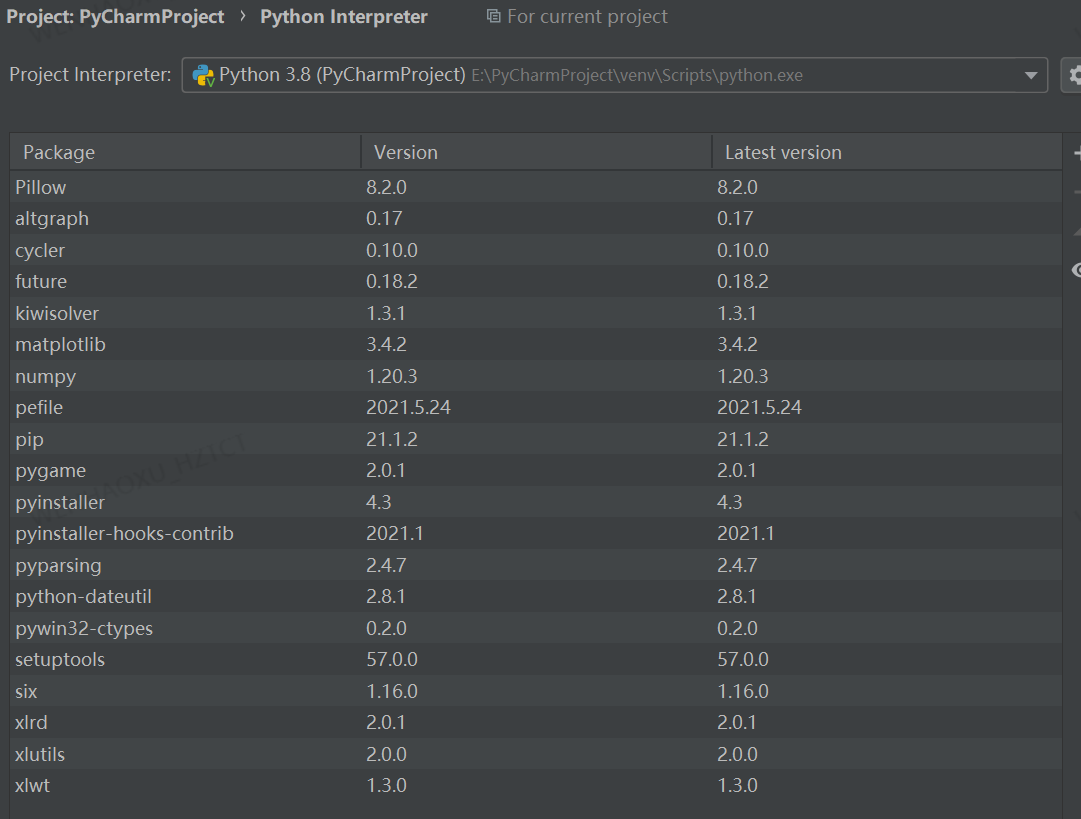Viewport: 1081px width, 819px height.
Task: Select the pip package name
Action: click(x=30, y=439)
